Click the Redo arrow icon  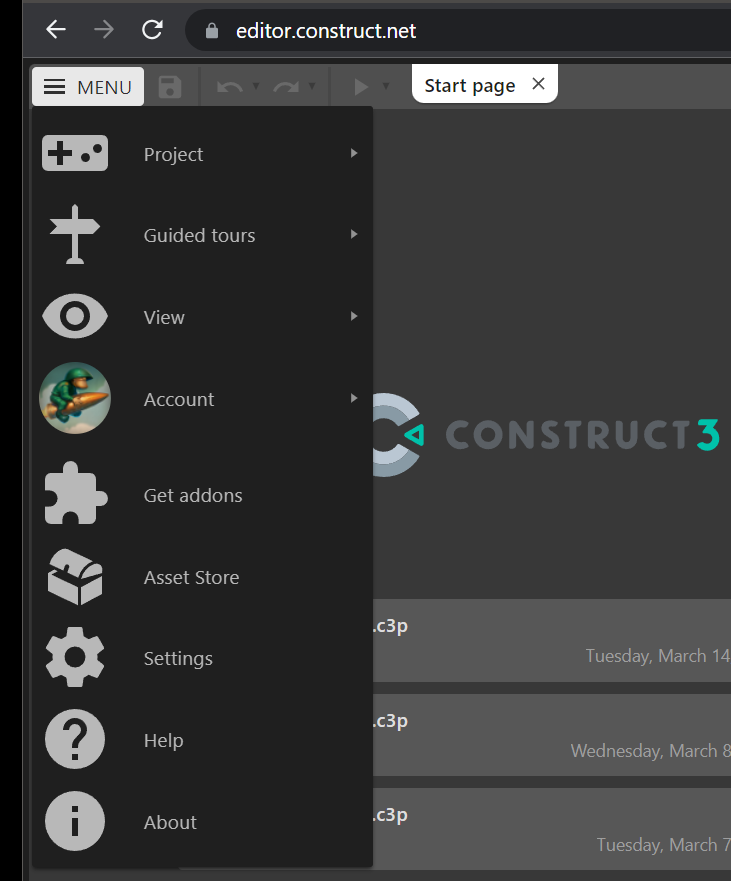click(286, 87)
